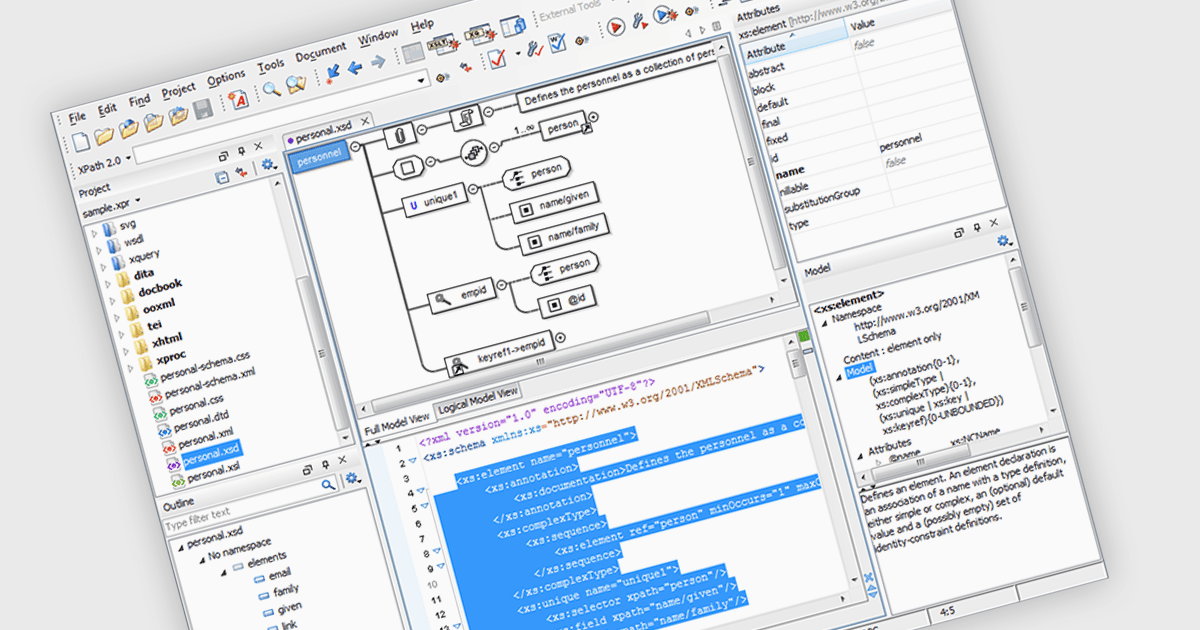Pin the Project panel
The image size is (1200, 630).
pyautogui.click(x=242, y=152)
